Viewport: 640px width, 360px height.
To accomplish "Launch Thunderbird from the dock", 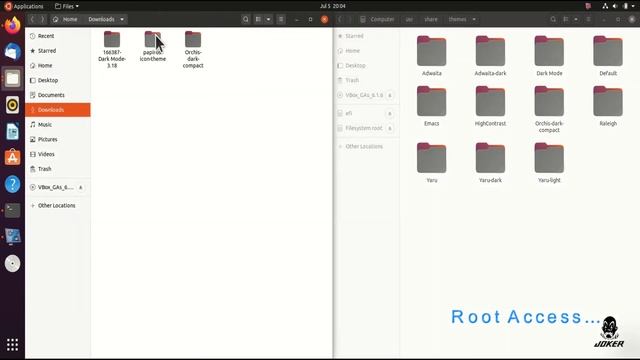I will (12, 52).
